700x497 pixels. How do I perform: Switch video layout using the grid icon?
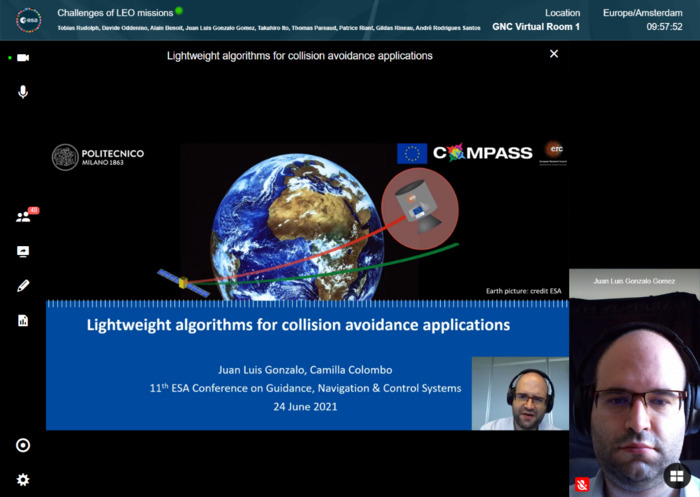click(x=677, y=476)
